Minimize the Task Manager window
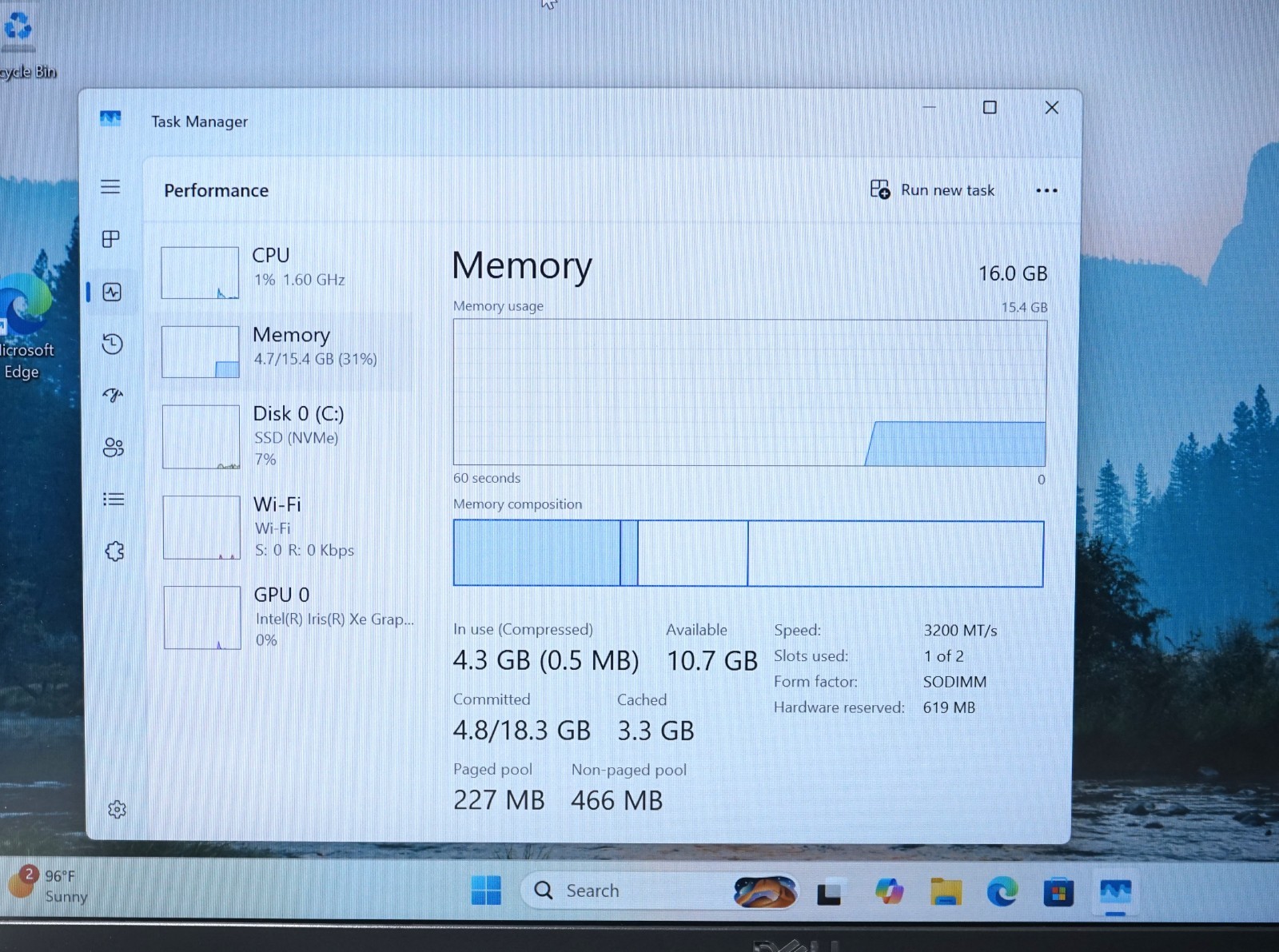 (929, 107)
